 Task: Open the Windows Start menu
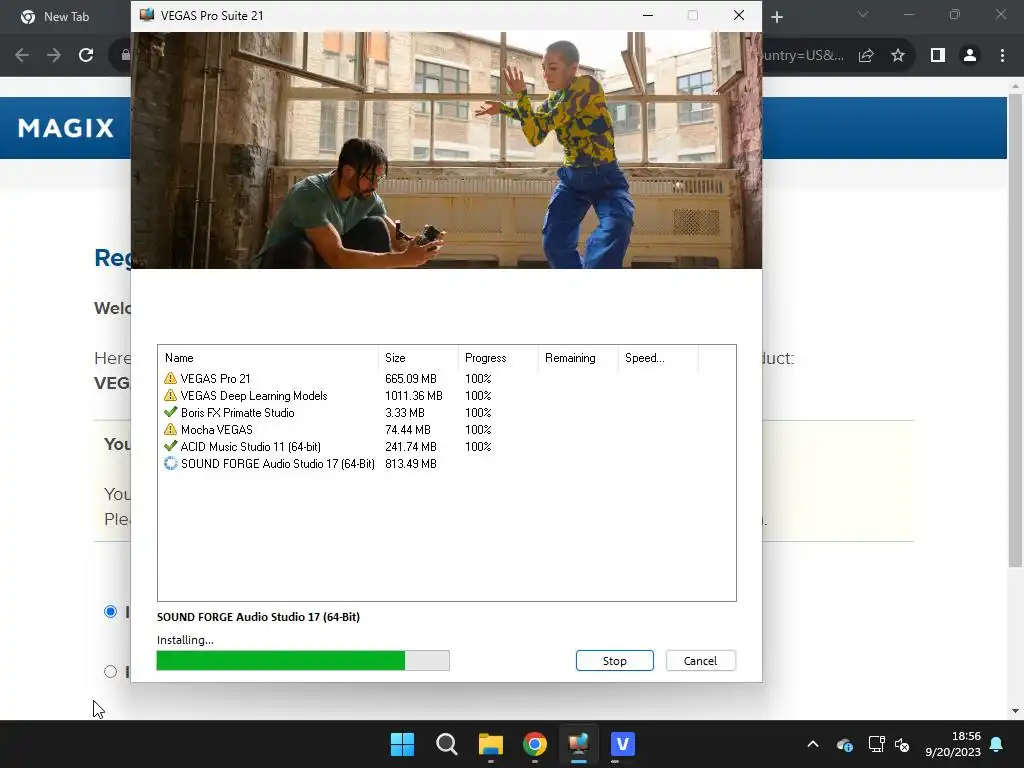[402, 744]
